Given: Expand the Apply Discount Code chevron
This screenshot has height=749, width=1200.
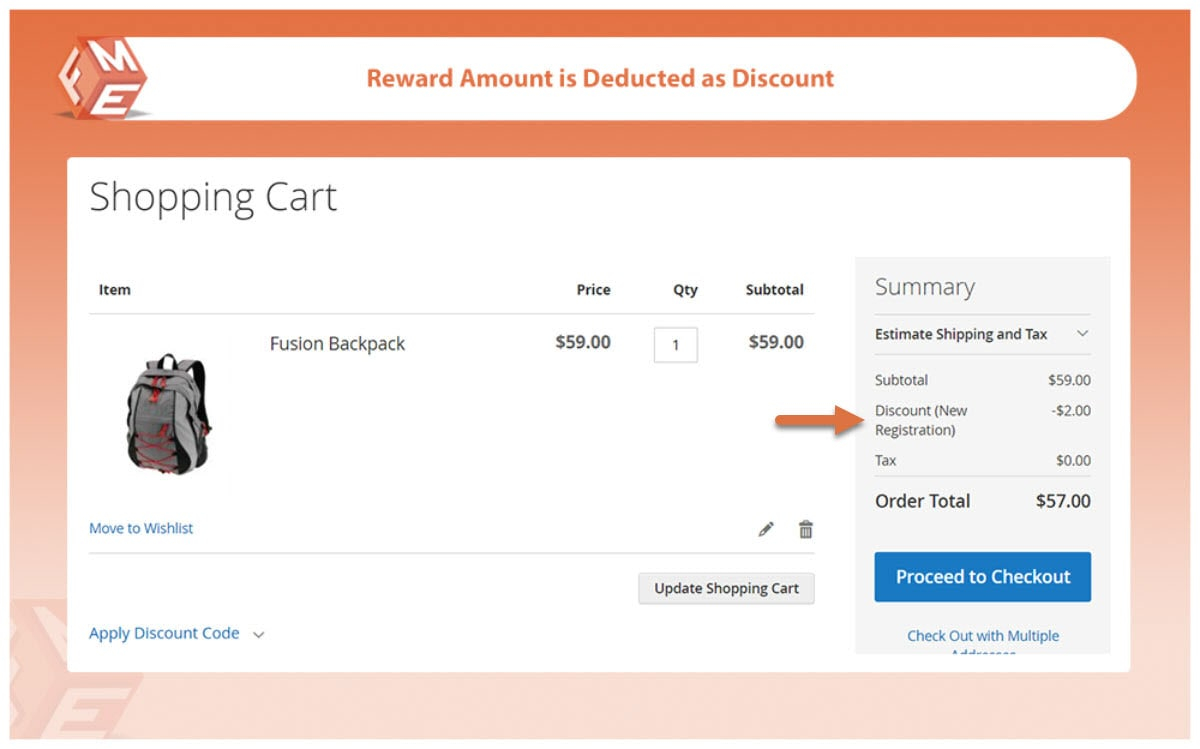Looking at the screenshot, I should [x=258, y=634].
